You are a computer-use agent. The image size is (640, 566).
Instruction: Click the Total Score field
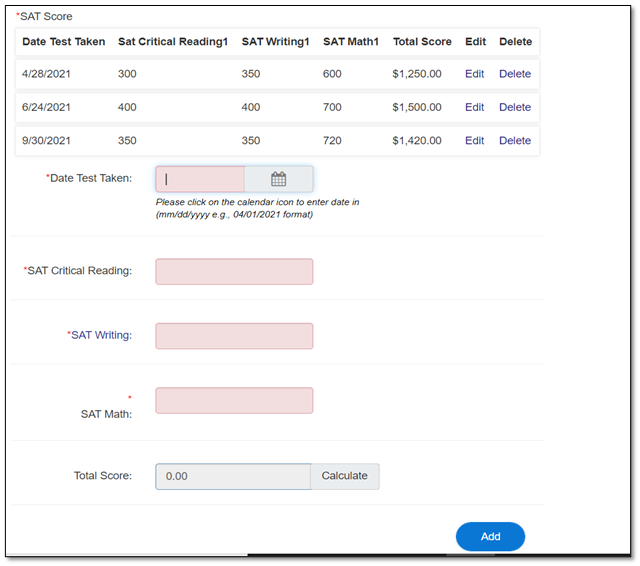[x=233, y=476]
